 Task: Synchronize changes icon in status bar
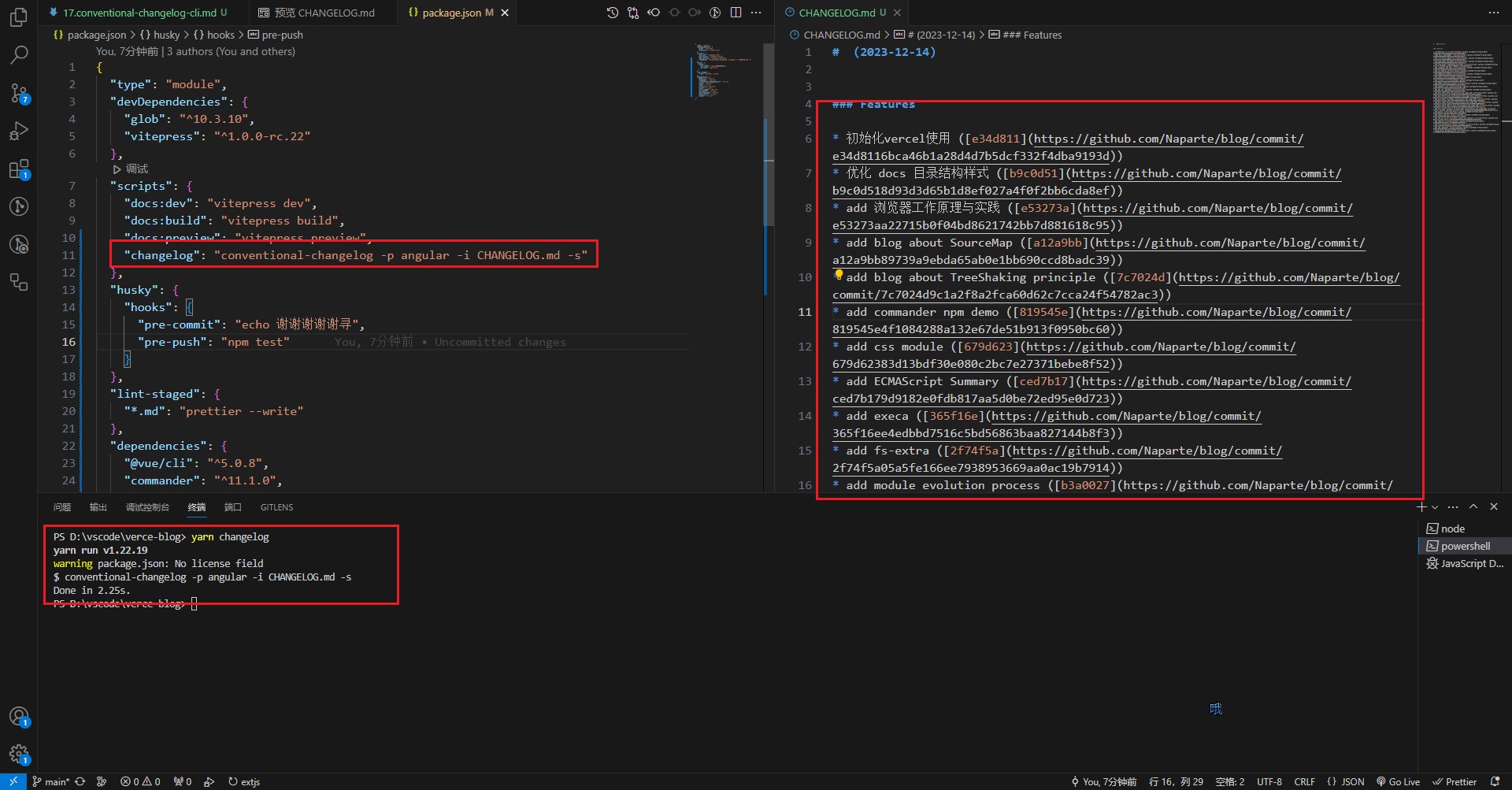[80, 781]
